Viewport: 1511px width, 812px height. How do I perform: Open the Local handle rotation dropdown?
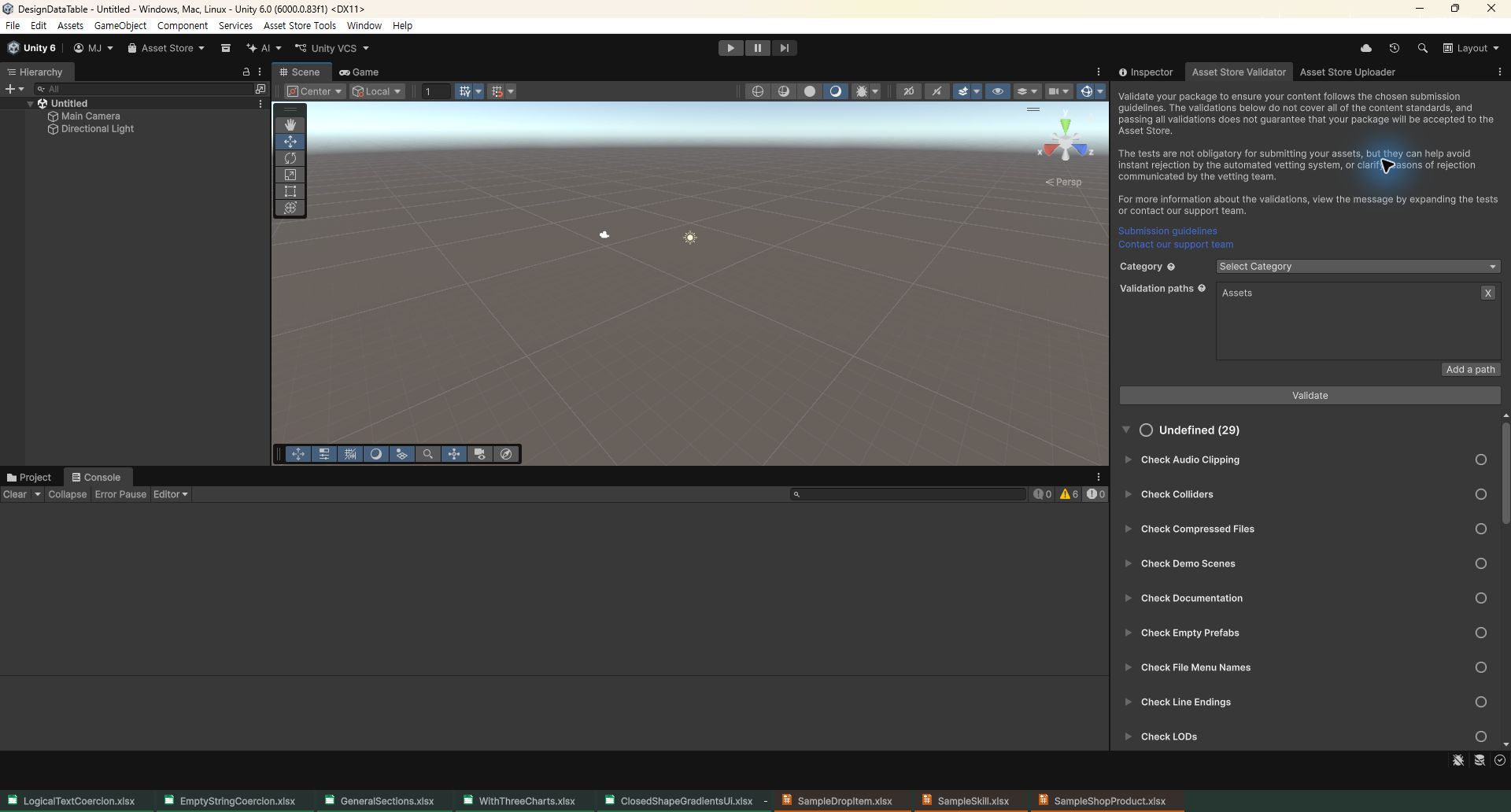377,91
